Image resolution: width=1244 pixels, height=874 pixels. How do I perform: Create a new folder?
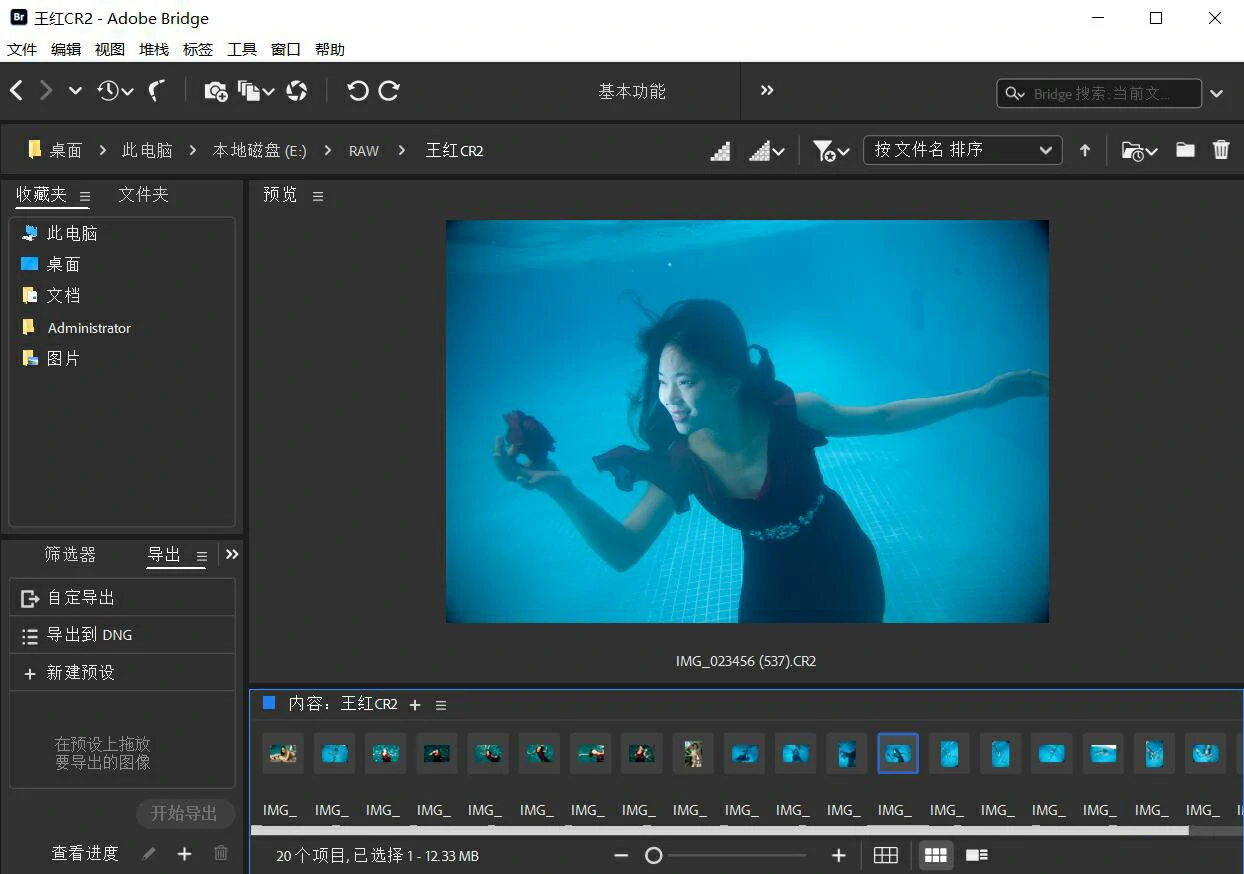1185,150
